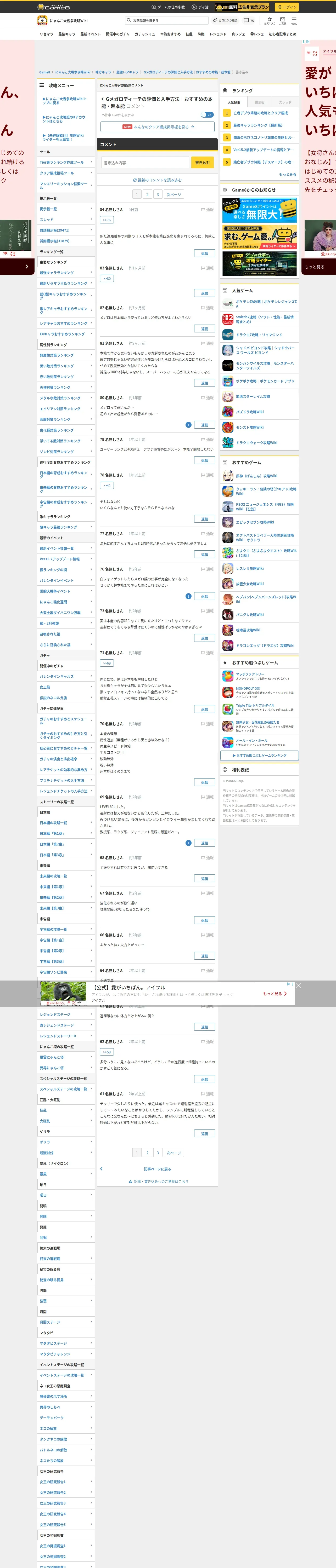
Task: Open ガチャシミュ in the top navigation
Action: click(x=145, y=34)
